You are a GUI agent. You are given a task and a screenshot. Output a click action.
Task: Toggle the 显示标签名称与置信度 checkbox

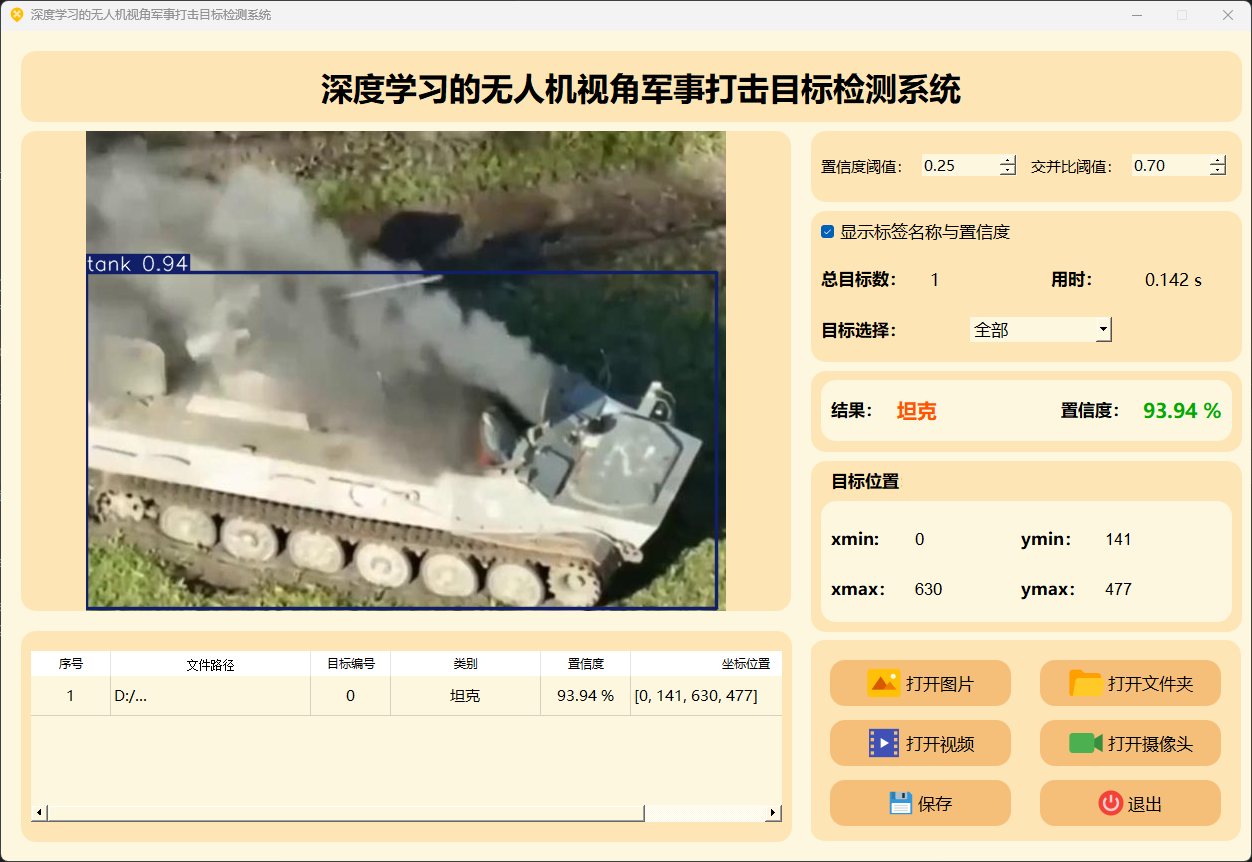pyautogui.click(x=827, y=232)
